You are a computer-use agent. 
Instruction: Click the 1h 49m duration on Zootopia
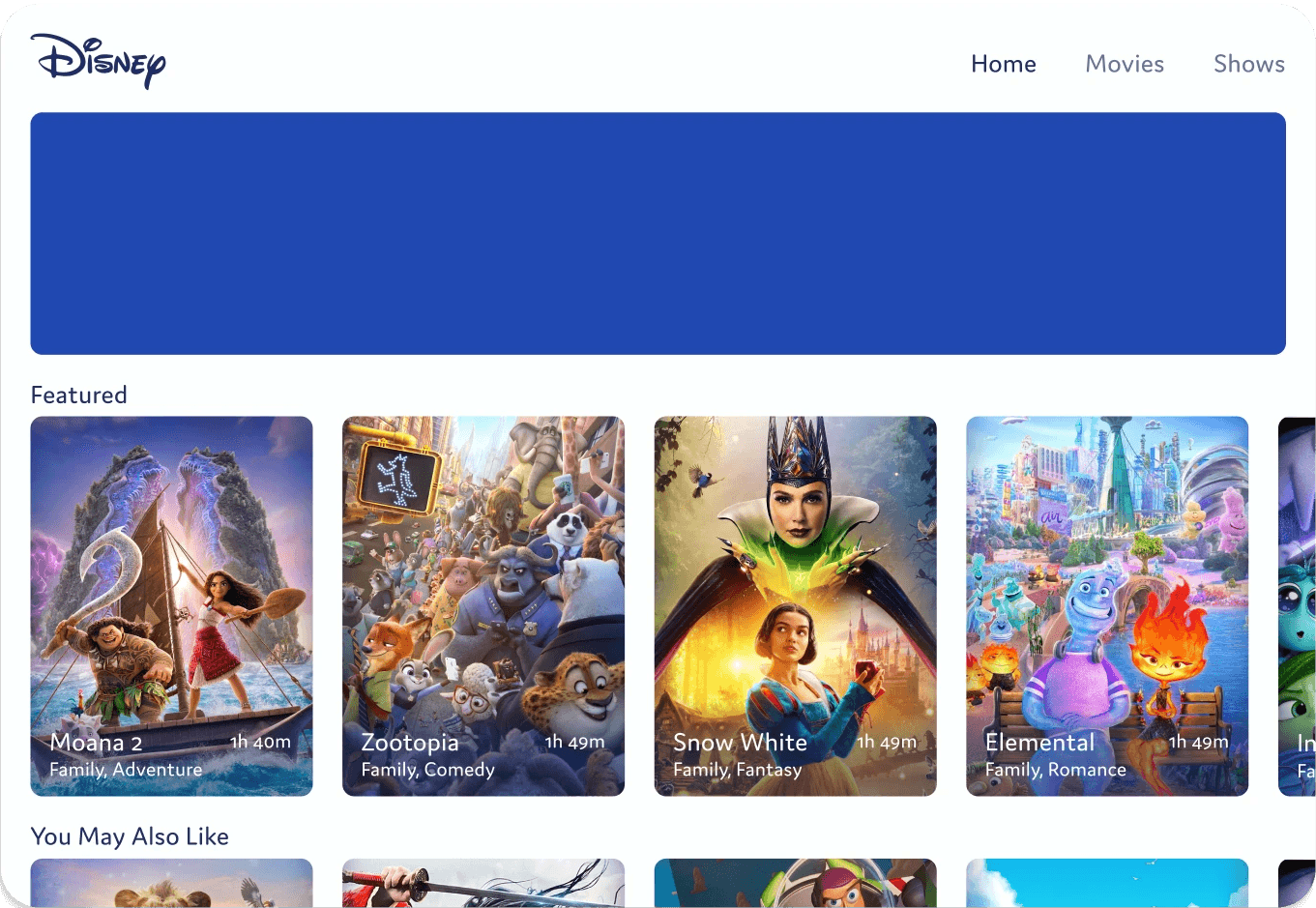click(x=574, y=742)
